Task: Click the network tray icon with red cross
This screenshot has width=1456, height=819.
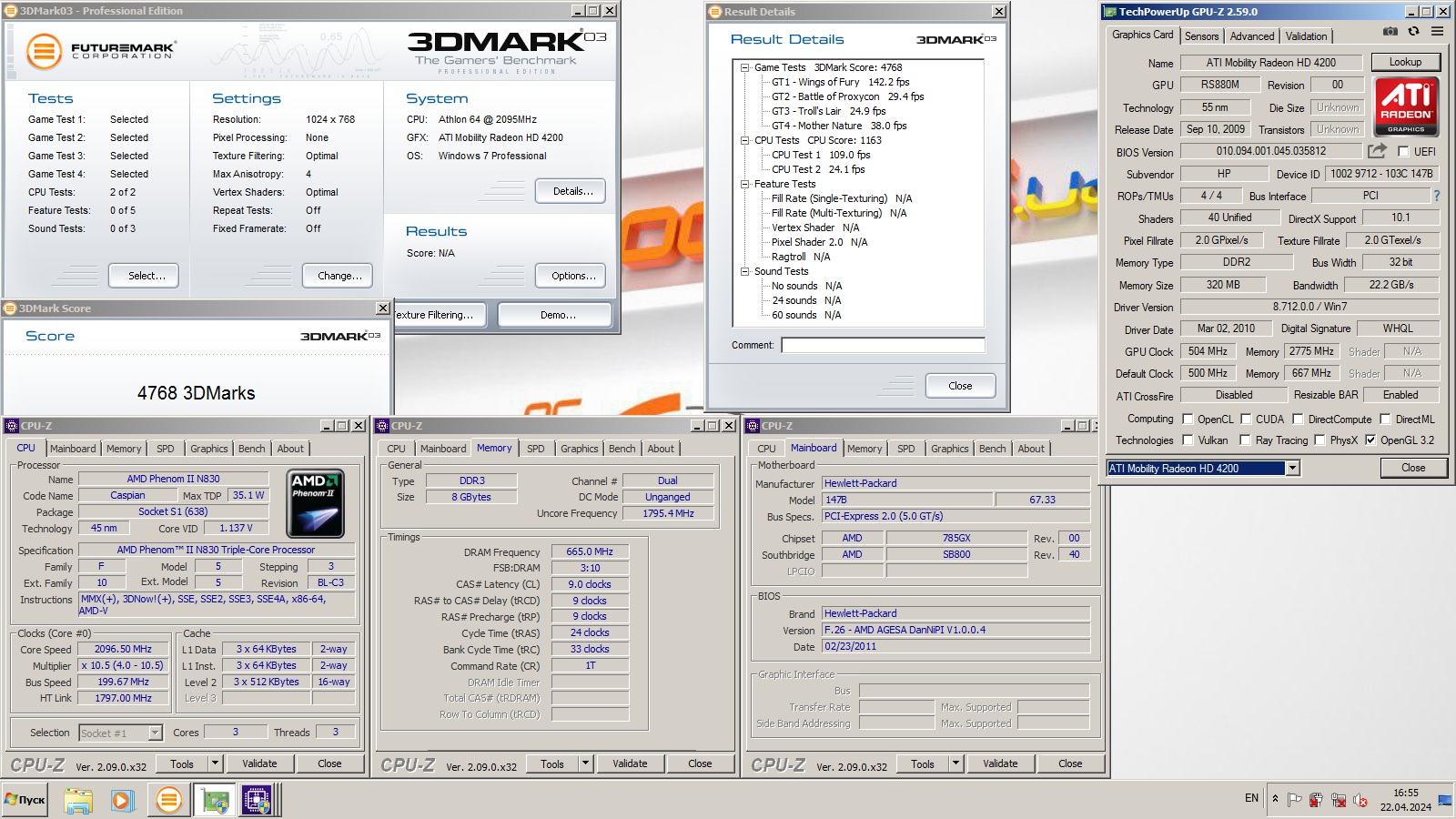Action: click(x=1338, y=800)
